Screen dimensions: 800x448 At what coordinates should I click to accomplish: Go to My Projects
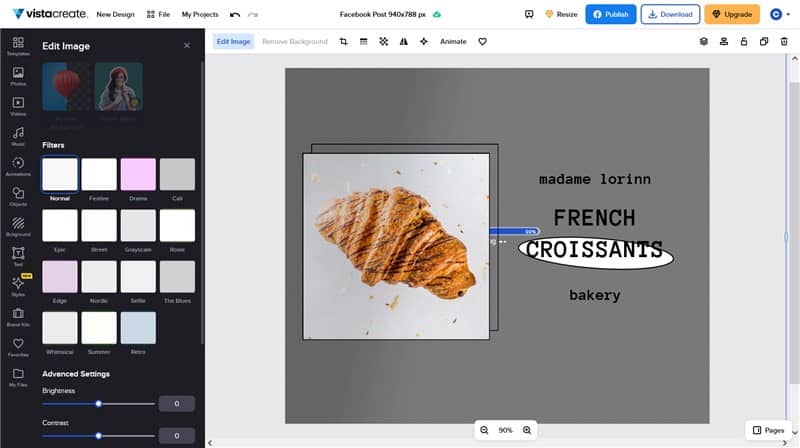[x=200, y=14]
